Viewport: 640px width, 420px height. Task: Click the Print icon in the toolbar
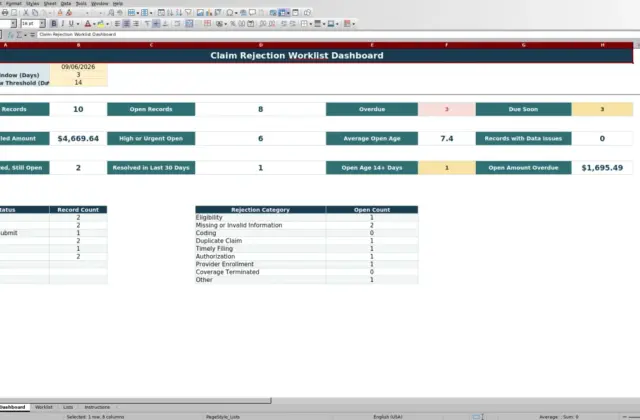pos(5,13)
